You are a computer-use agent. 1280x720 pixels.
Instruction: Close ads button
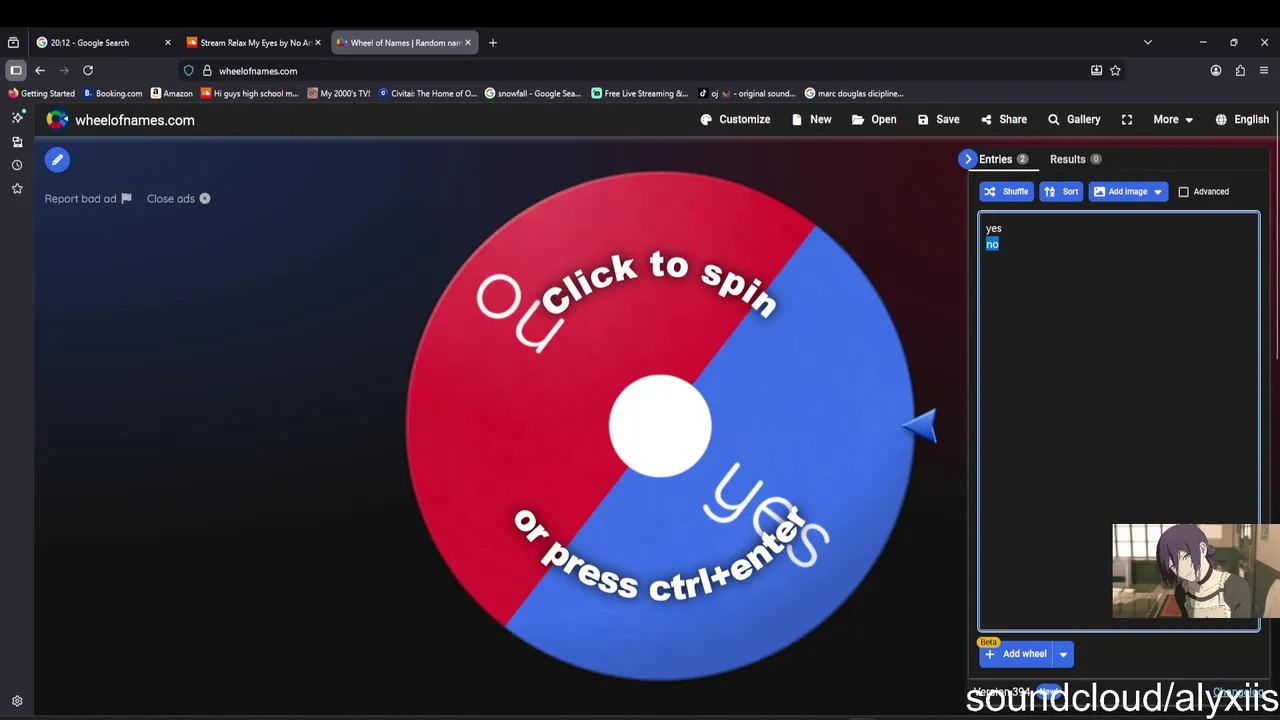click(x=178, y=198)
